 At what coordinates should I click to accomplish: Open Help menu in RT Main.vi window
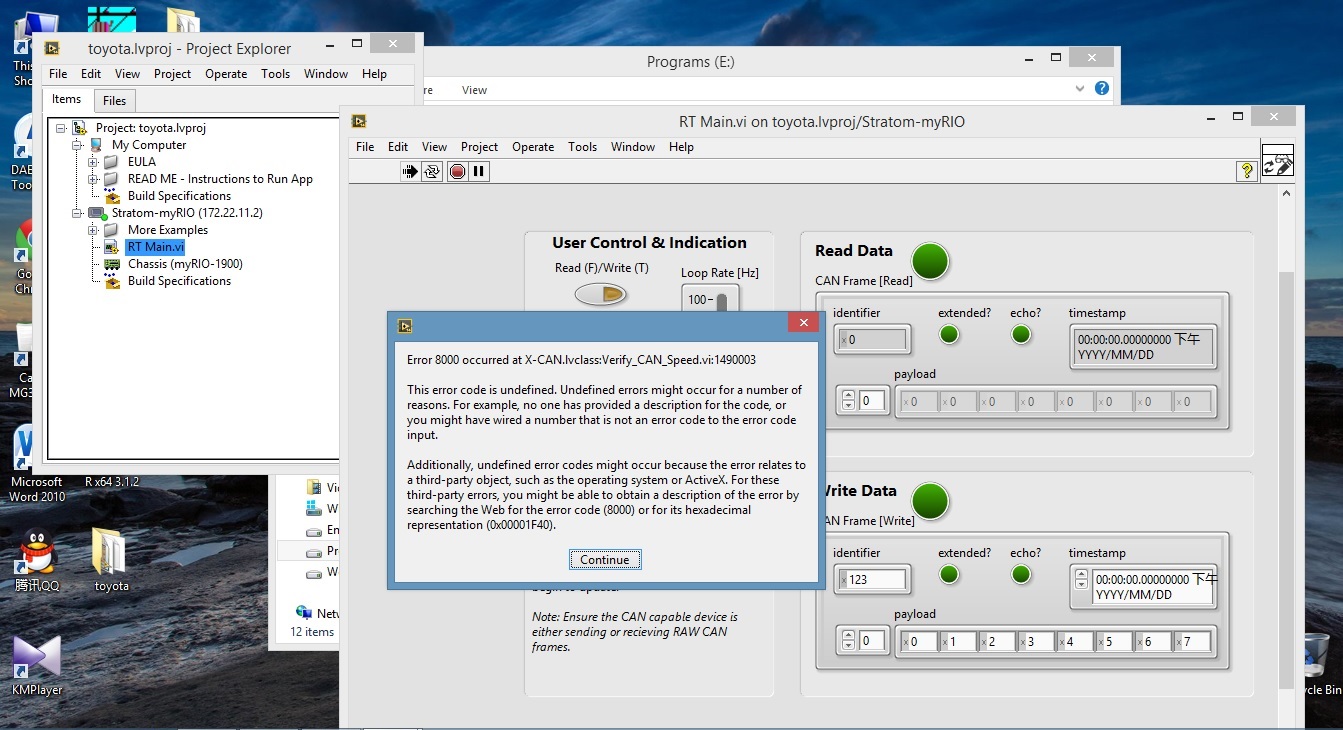click(x=681, y=147)
